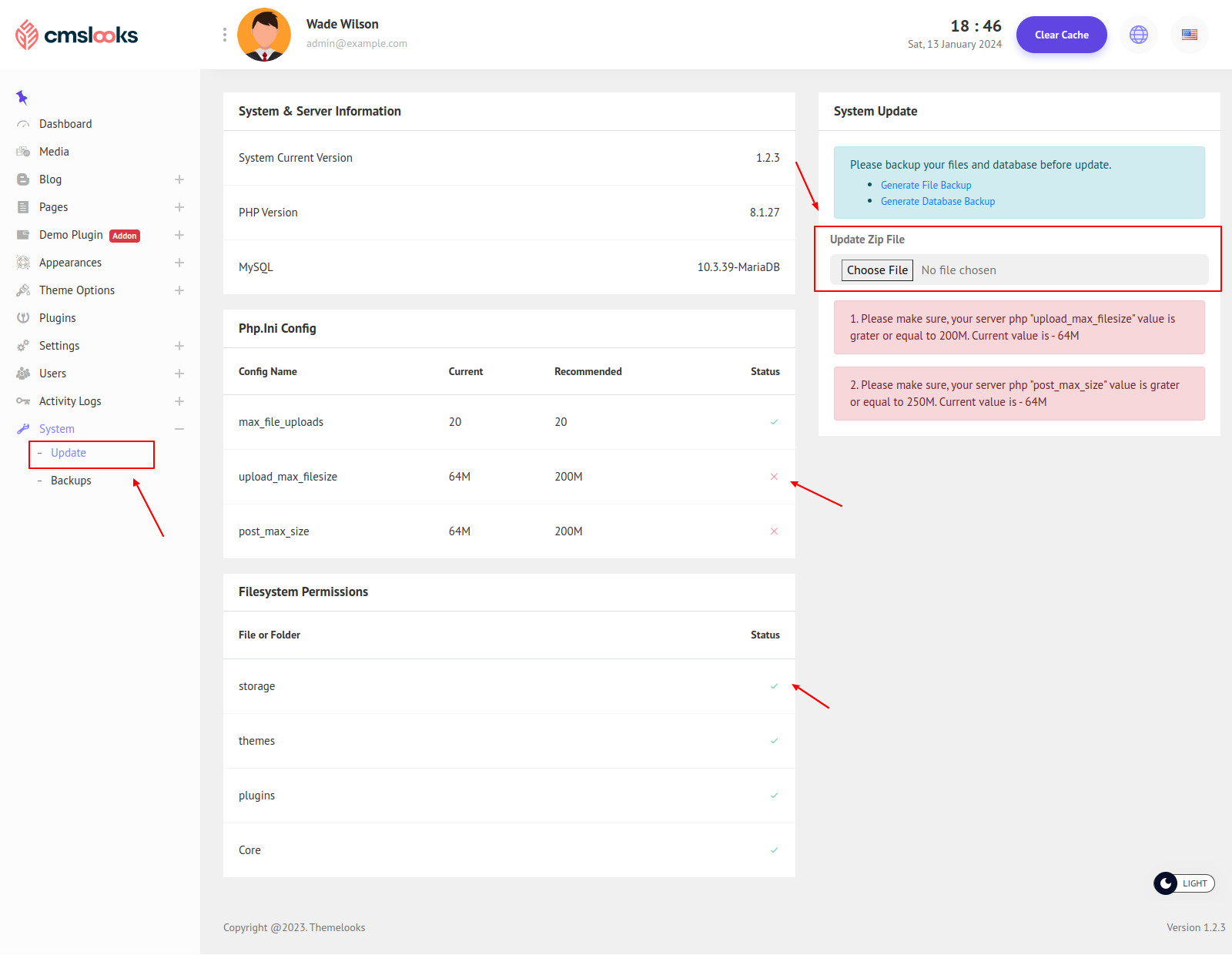Click the three-dot menu beside the avatar
This screenshot has width=1232, height=955.
point(224,35)
